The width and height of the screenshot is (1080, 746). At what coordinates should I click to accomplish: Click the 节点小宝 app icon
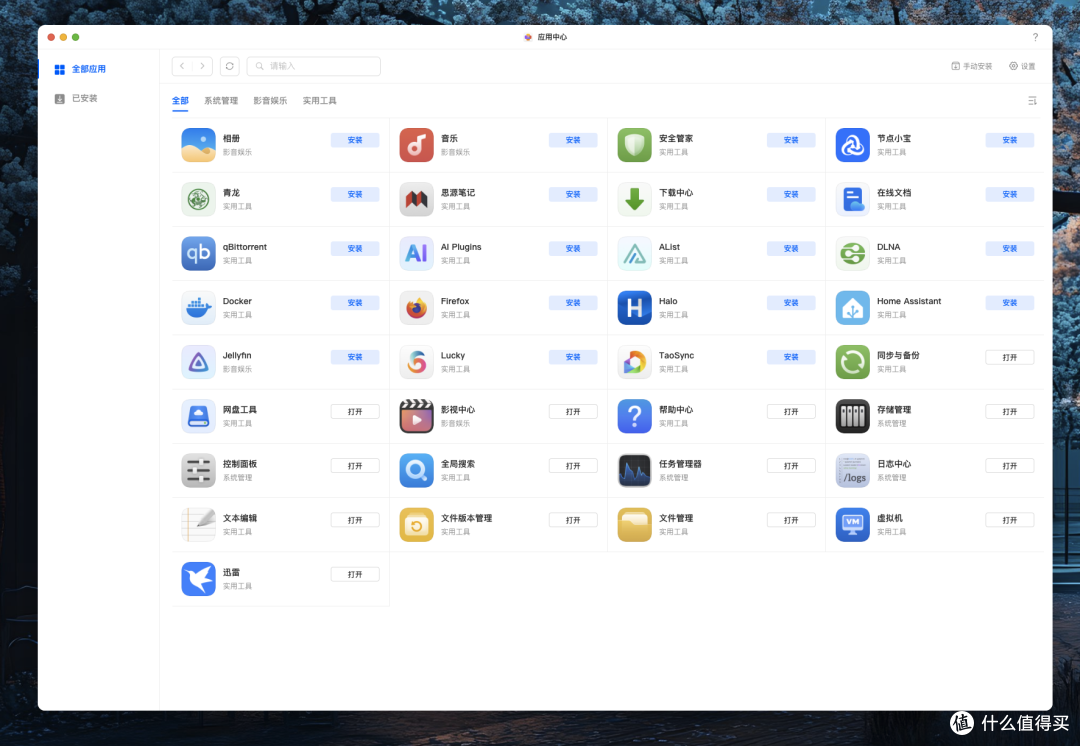(x=853, y=145)
